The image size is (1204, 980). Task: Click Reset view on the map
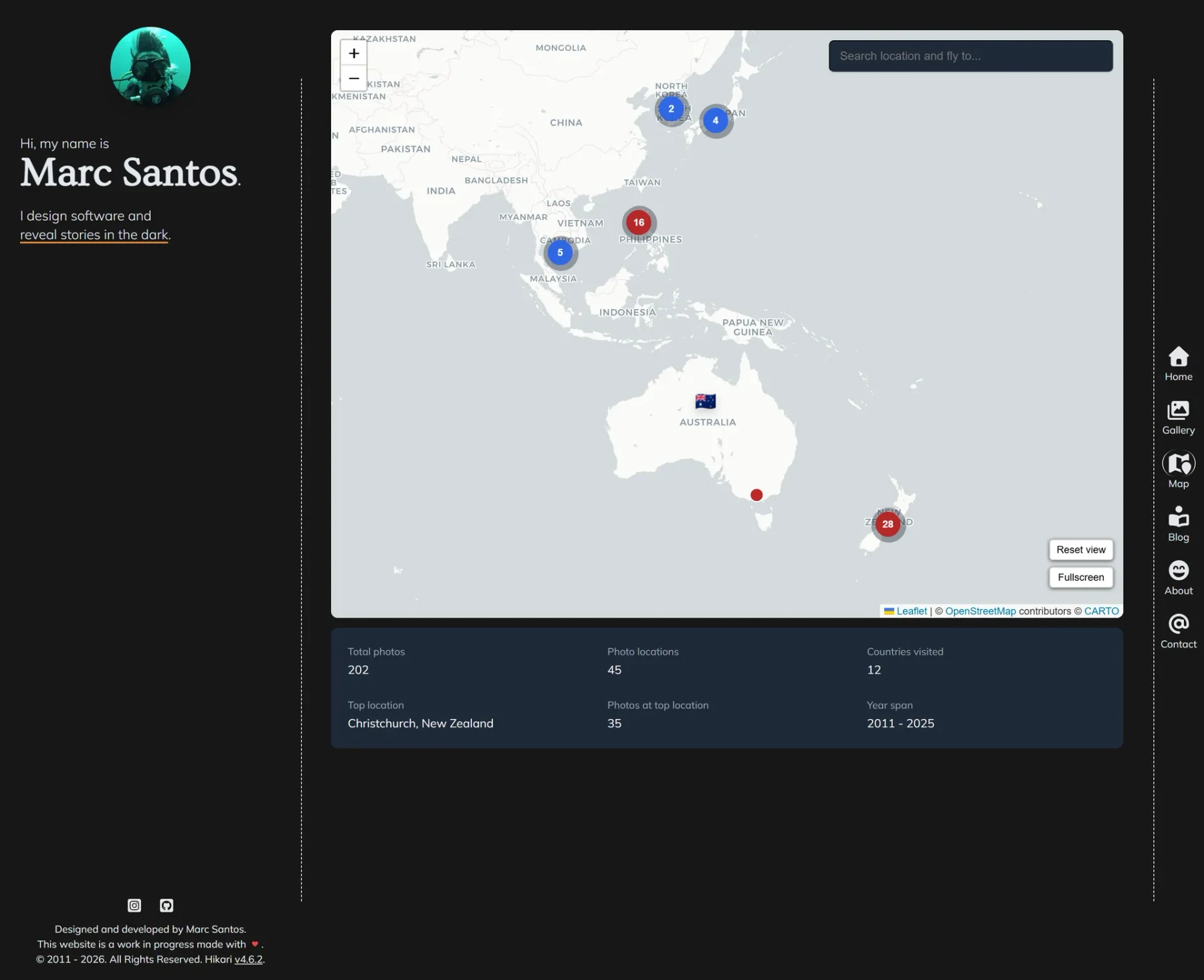pos(1080,549)
